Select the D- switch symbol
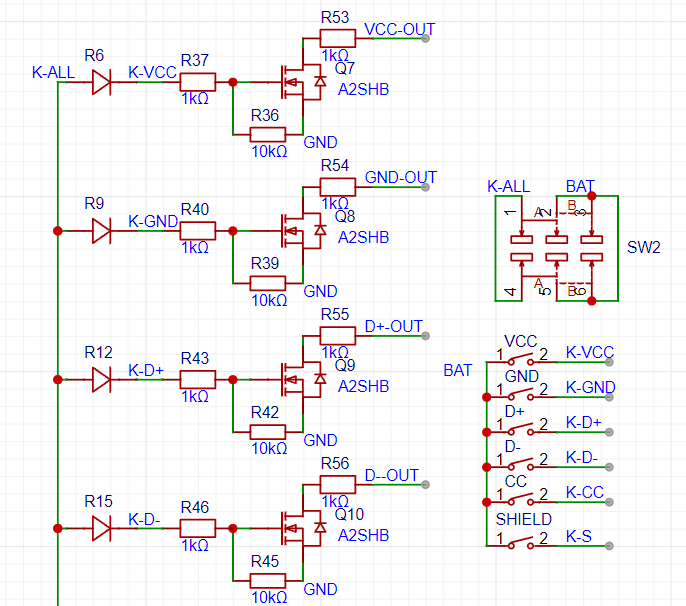Image resolution: width=686 pixels, height=606 pixels. pyautogui.click(x=522, y=466)
